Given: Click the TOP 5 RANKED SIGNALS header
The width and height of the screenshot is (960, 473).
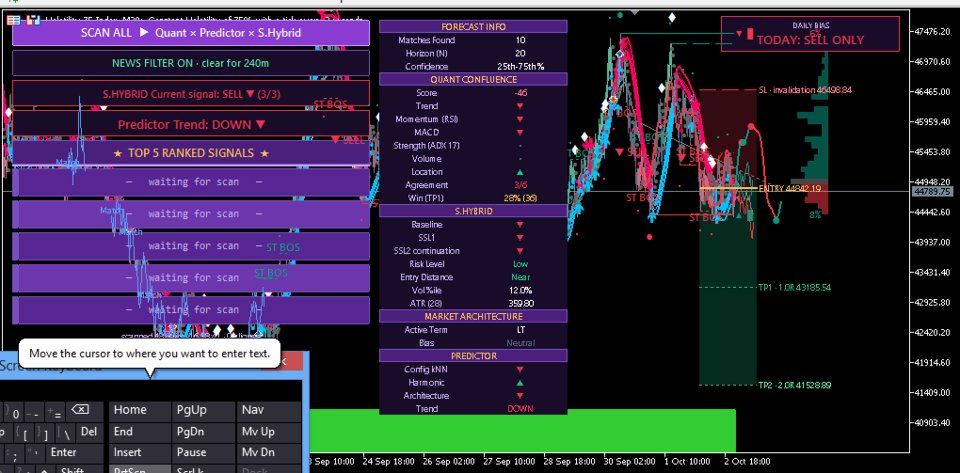Looking at the screenshot, I should 191,153.
